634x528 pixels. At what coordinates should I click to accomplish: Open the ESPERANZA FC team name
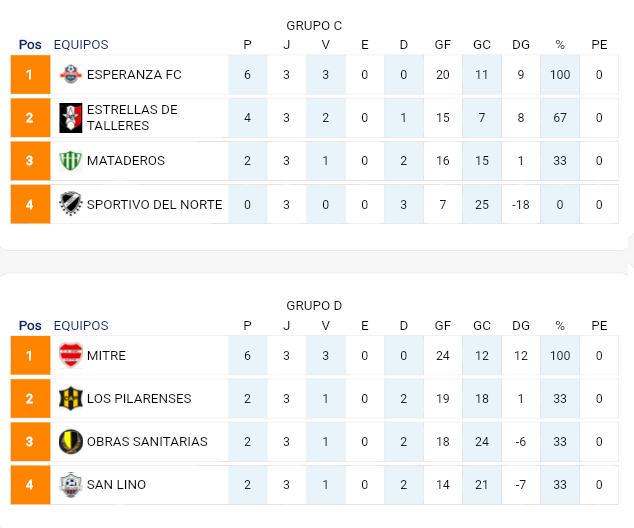click(134, 75)
